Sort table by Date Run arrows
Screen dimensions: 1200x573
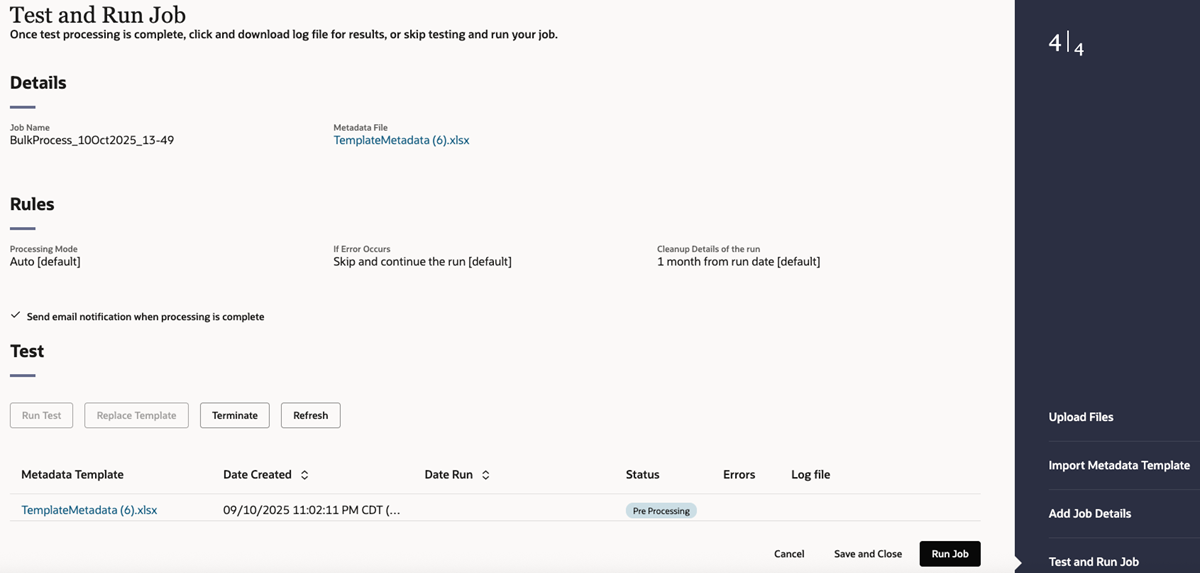pyautogui.click(x=486, y=475)
